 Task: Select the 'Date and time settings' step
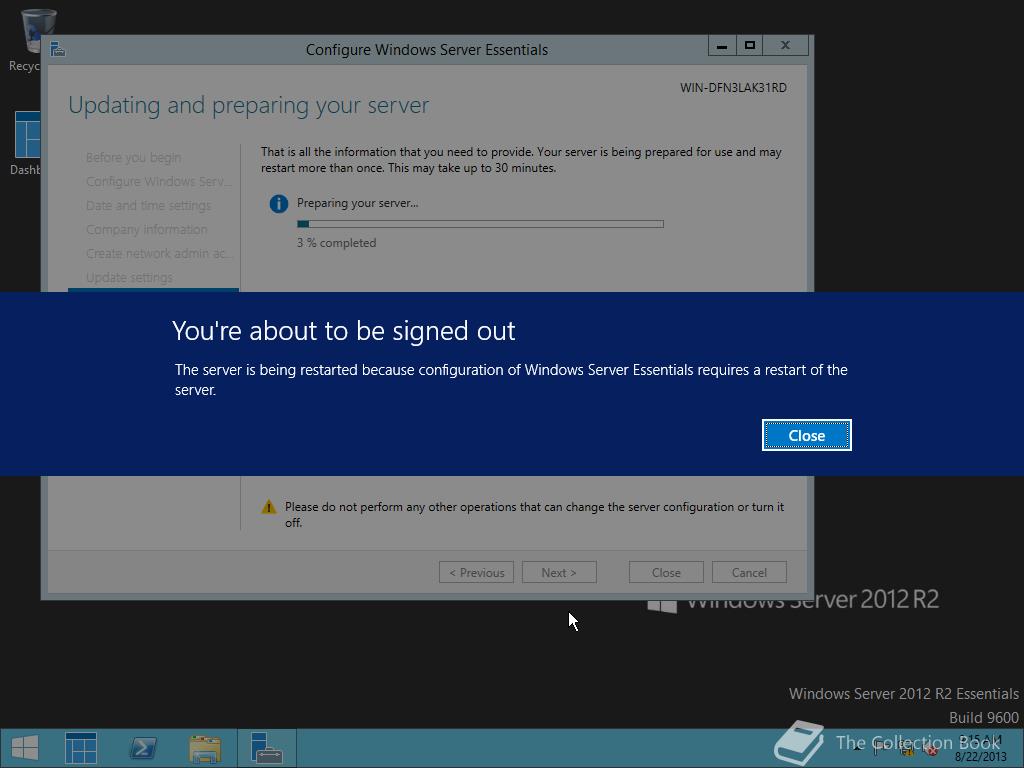(x=148, y=206)
